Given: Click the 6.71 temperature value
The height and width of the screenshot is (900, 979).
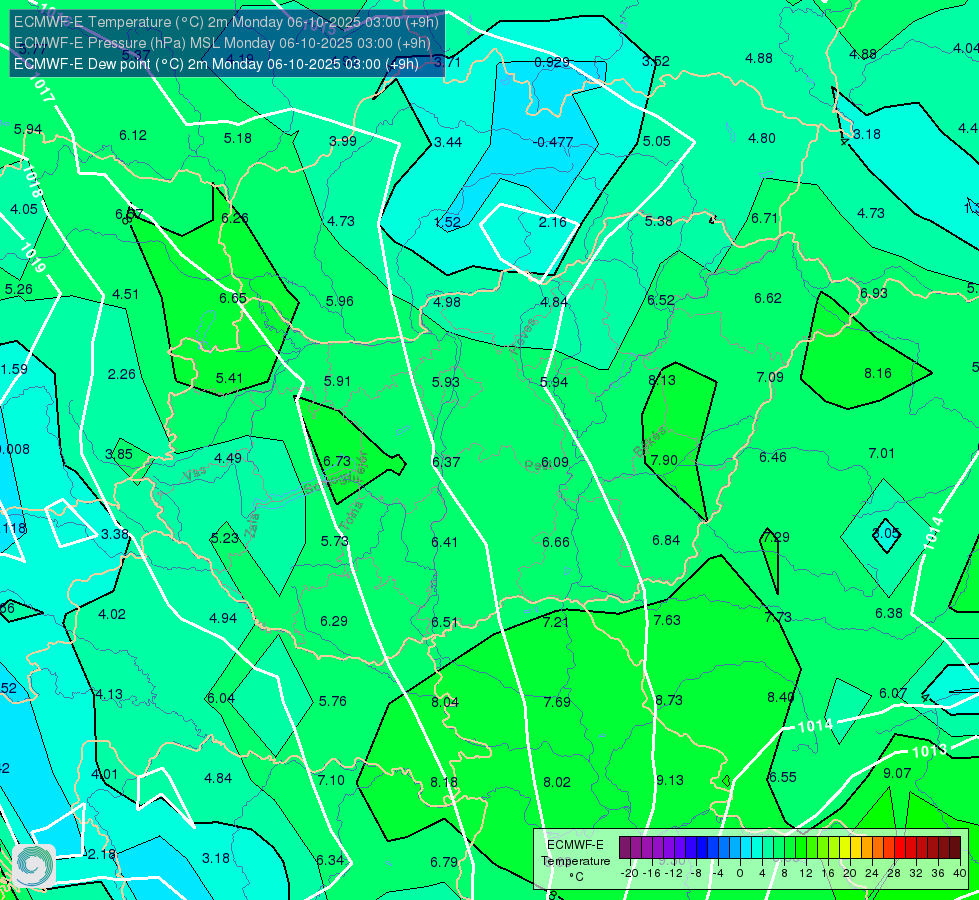Looking at the screenshot, I should pos(764,218).
